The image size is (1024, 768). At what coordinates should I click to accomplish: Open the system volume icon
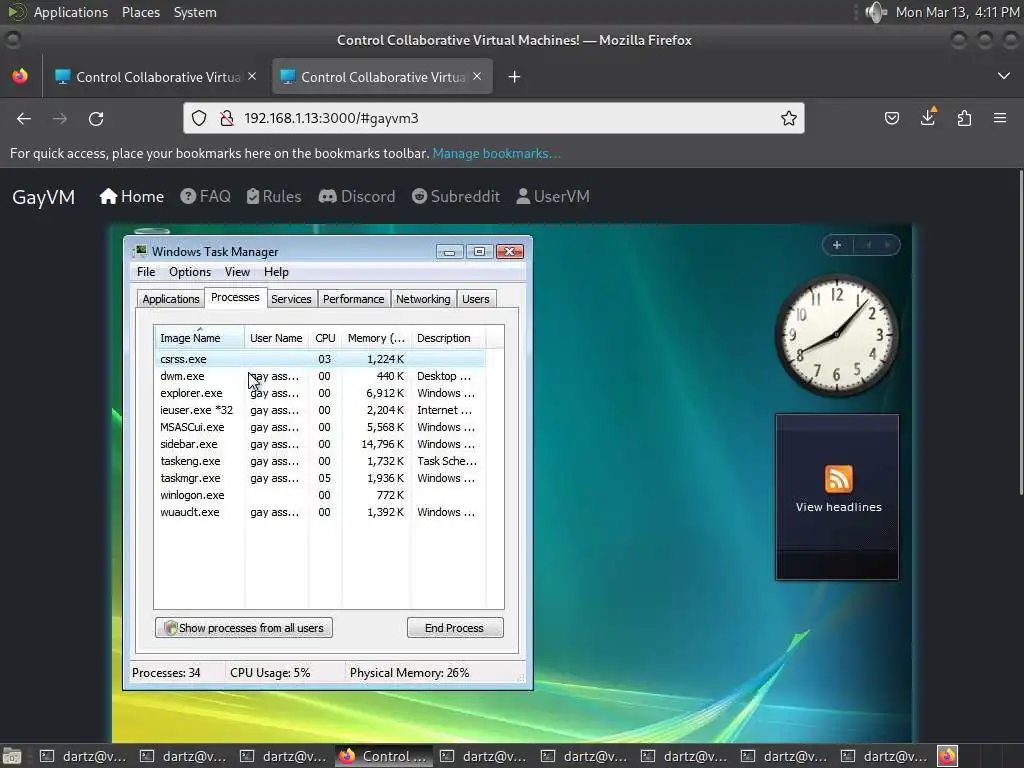pyautogui.click(x=876, y=12)
